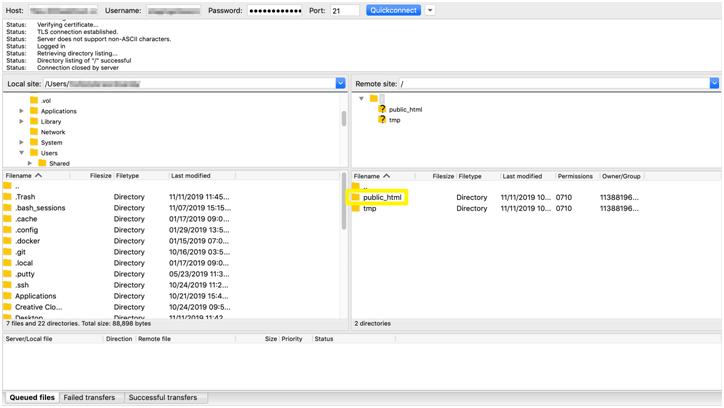Collapse the remote root directory tree node

[361, 99]
